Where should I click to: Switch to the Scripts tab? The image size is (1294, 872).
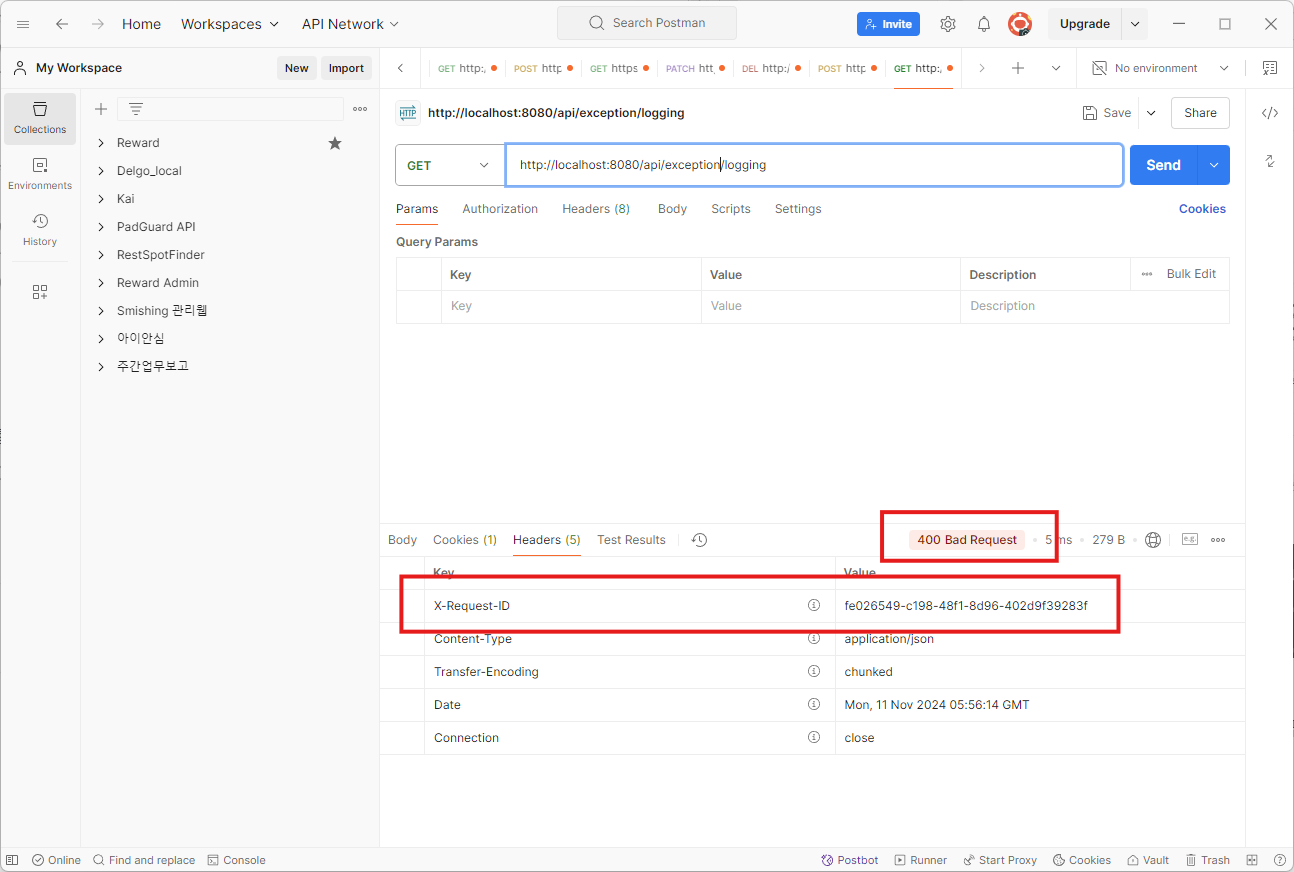pos(731,209)
